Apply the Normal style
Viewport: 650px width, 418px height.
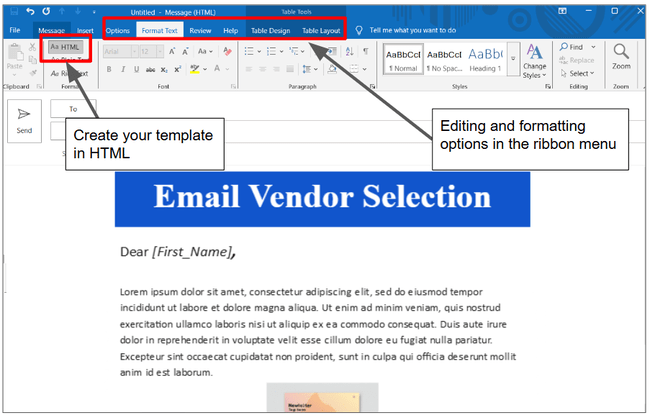coord(403,60)
